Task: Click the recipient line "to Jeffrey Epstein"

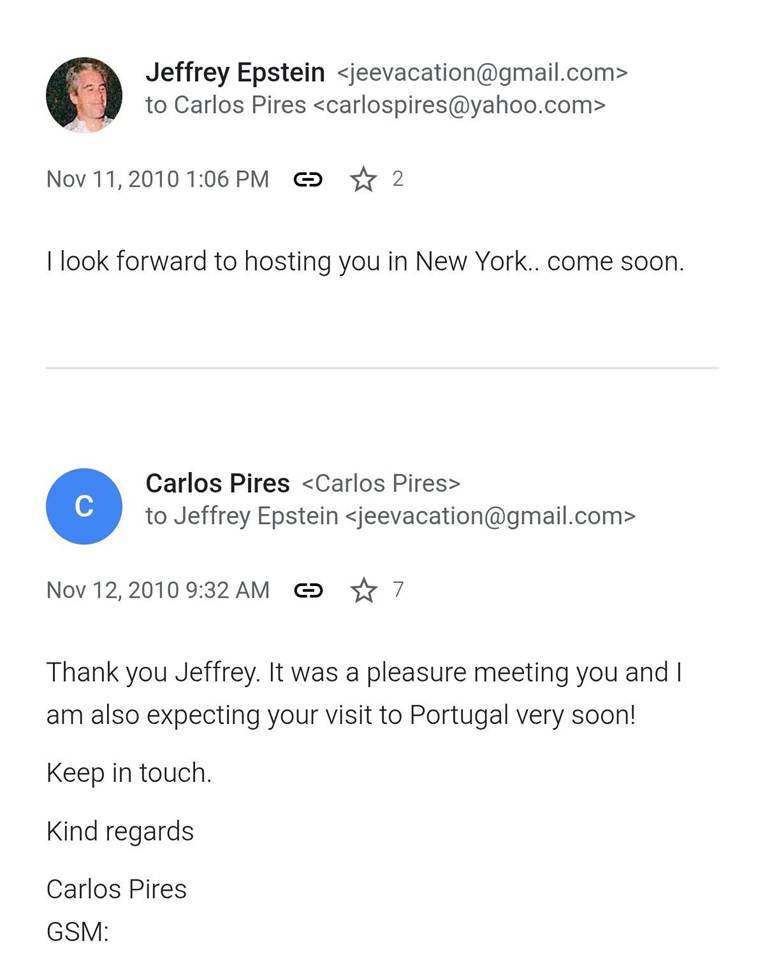Action: click(x=242, y=517)
